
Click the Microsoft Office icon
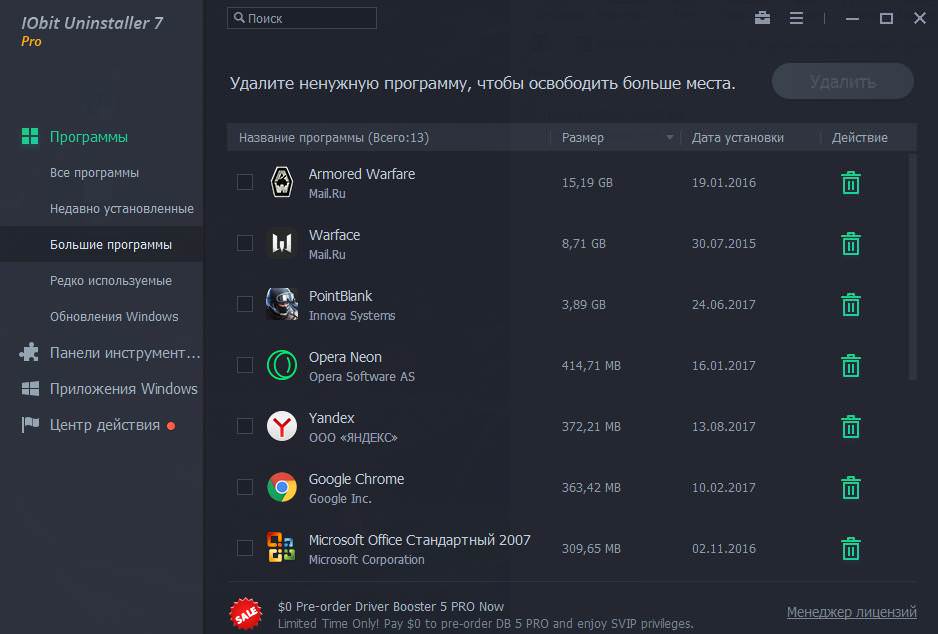pos(281,547)
